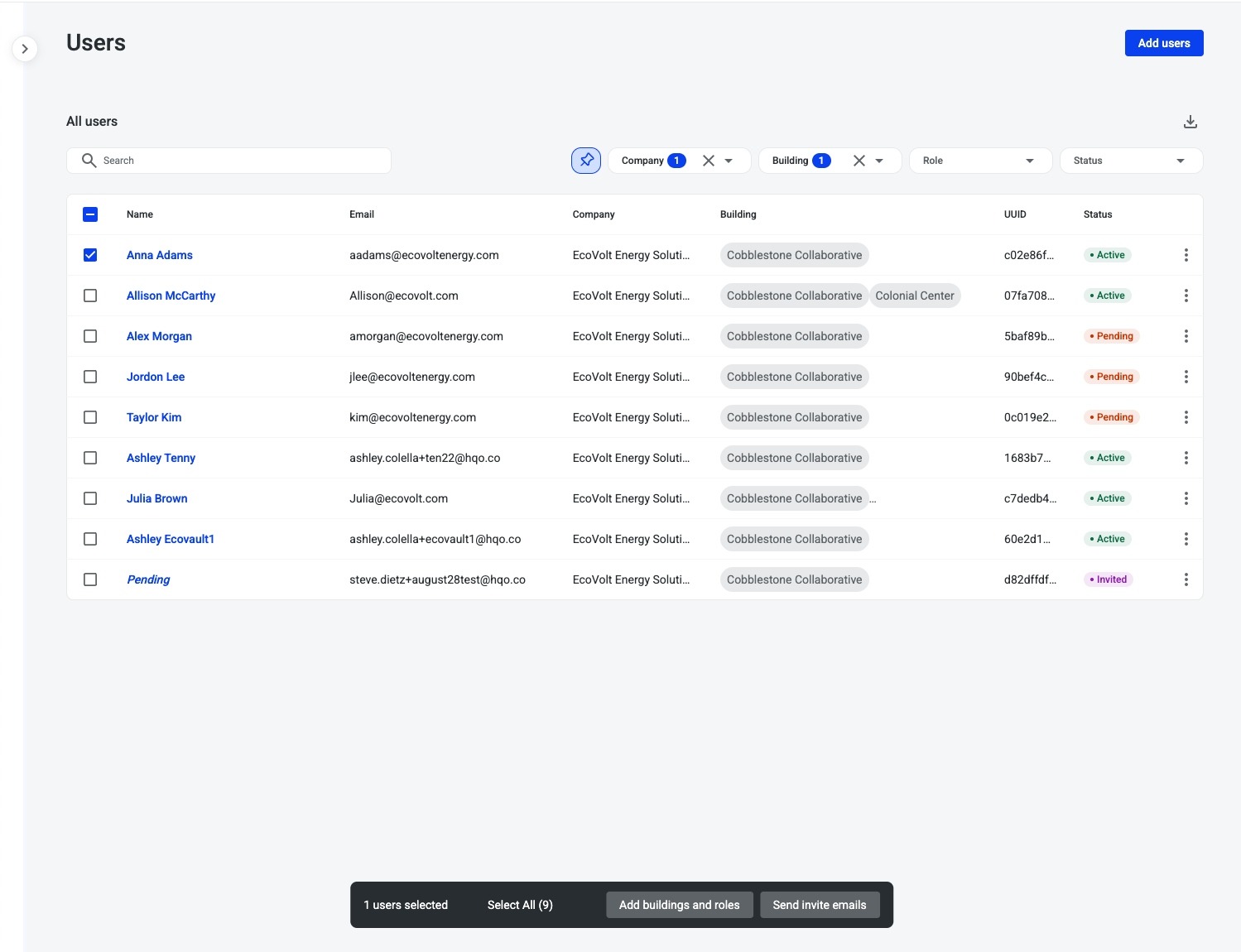The height and width of the screenshot is (952, 1241).
Task: Click Add buildings and roles button
Action: 679,905
